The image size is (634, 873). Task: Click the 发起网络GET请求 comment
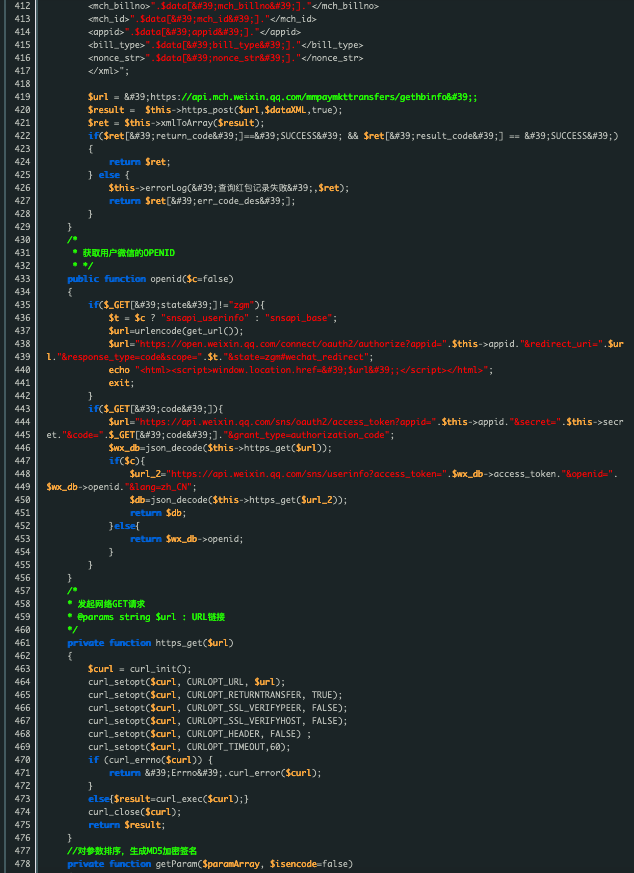click(x=106, y=604)
